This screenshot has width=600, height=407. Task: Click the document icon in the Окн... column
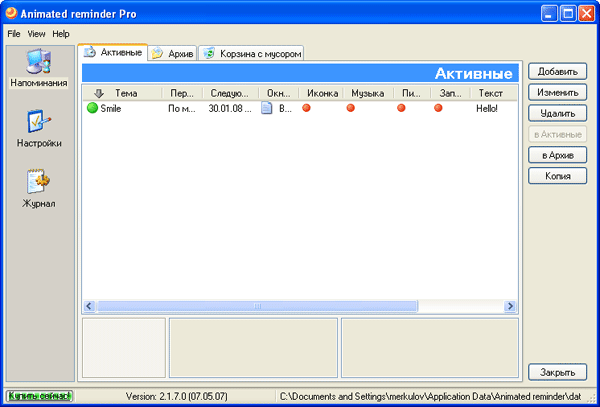pyautogui.click(x=267, y=108)
